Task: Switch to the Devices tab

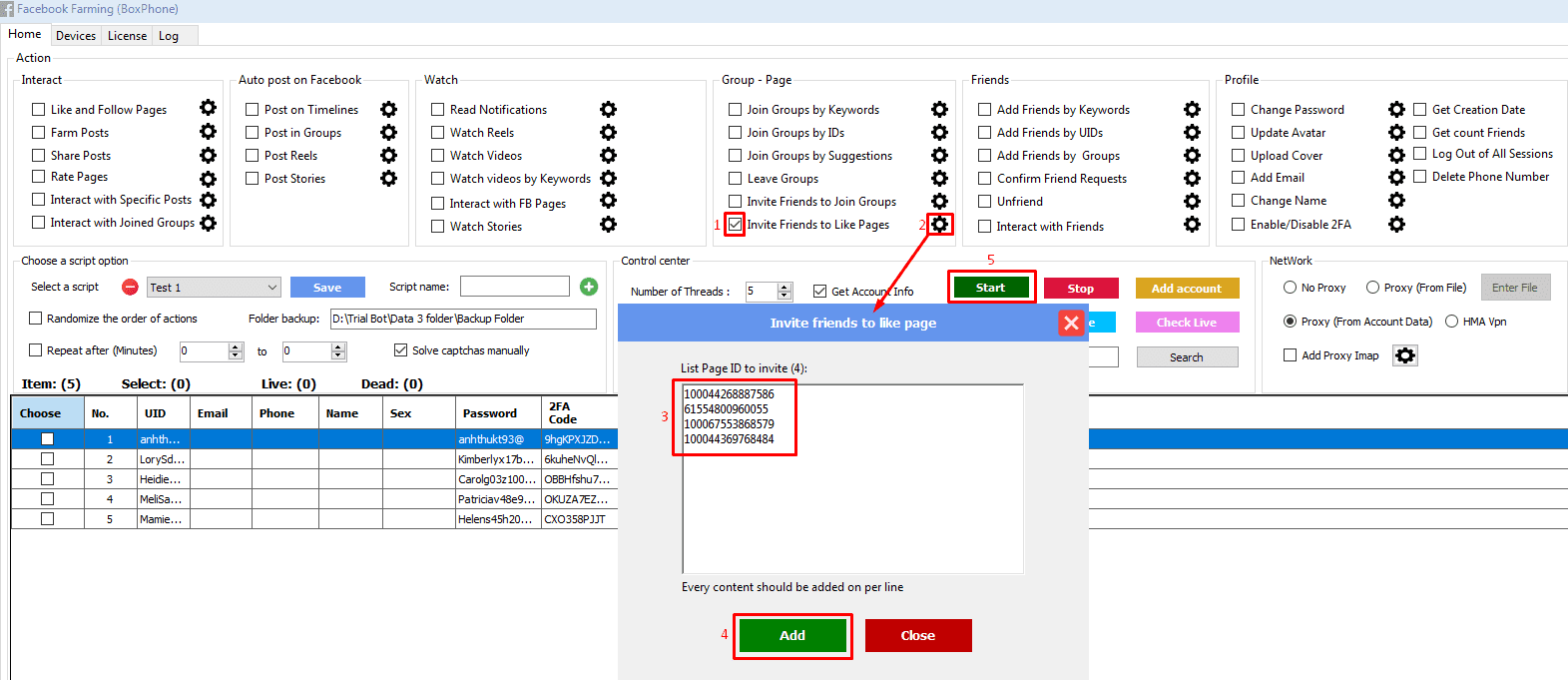Action: 76,36
